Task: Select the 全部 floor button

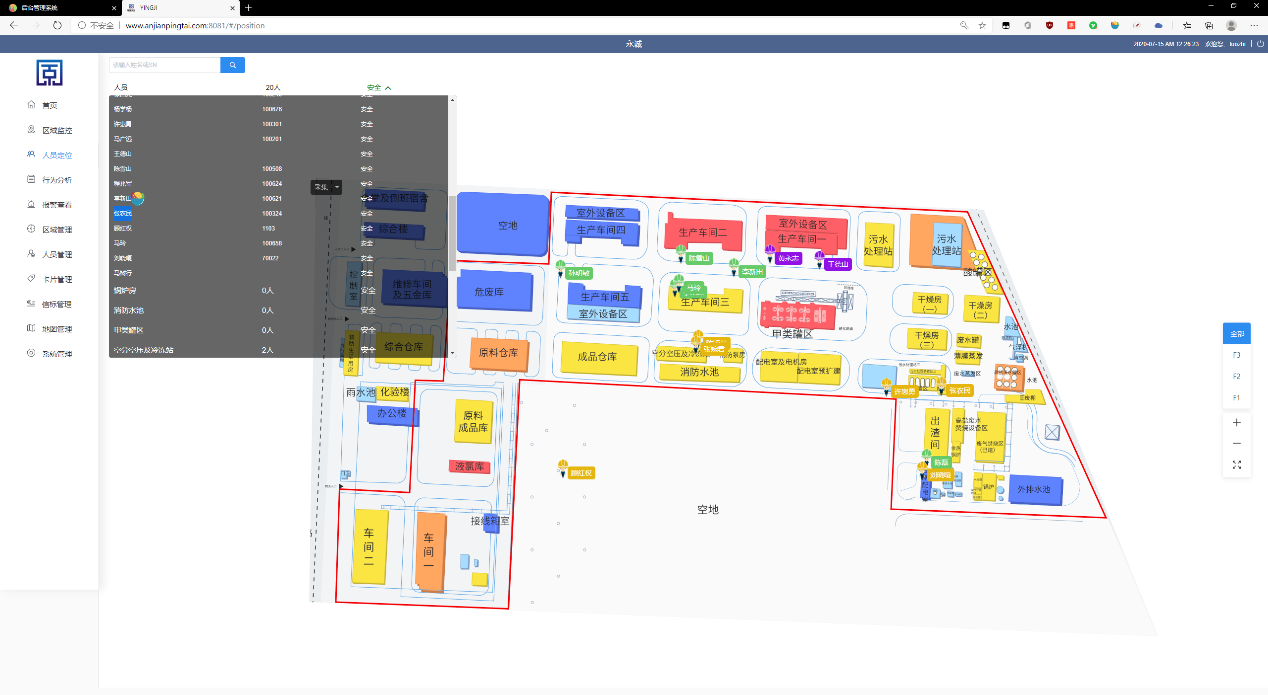Action: [1237, 334]
